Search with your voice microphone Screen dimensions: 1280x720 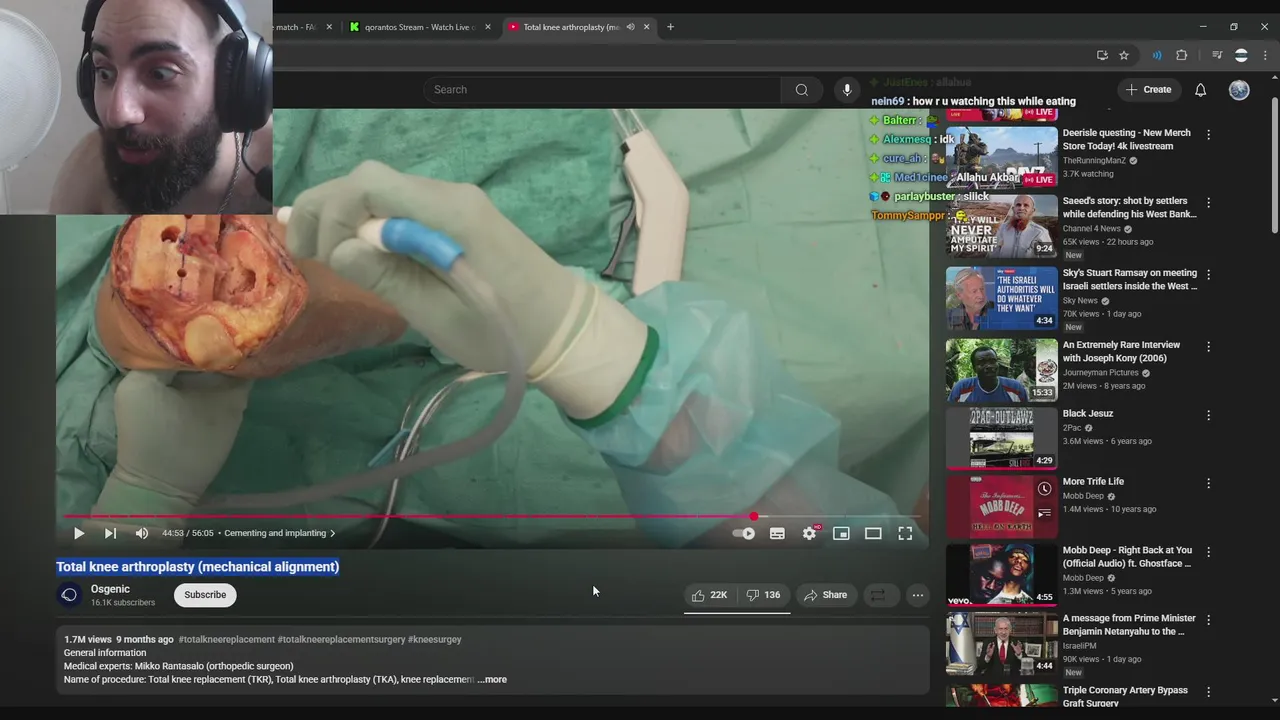[847, 90]
